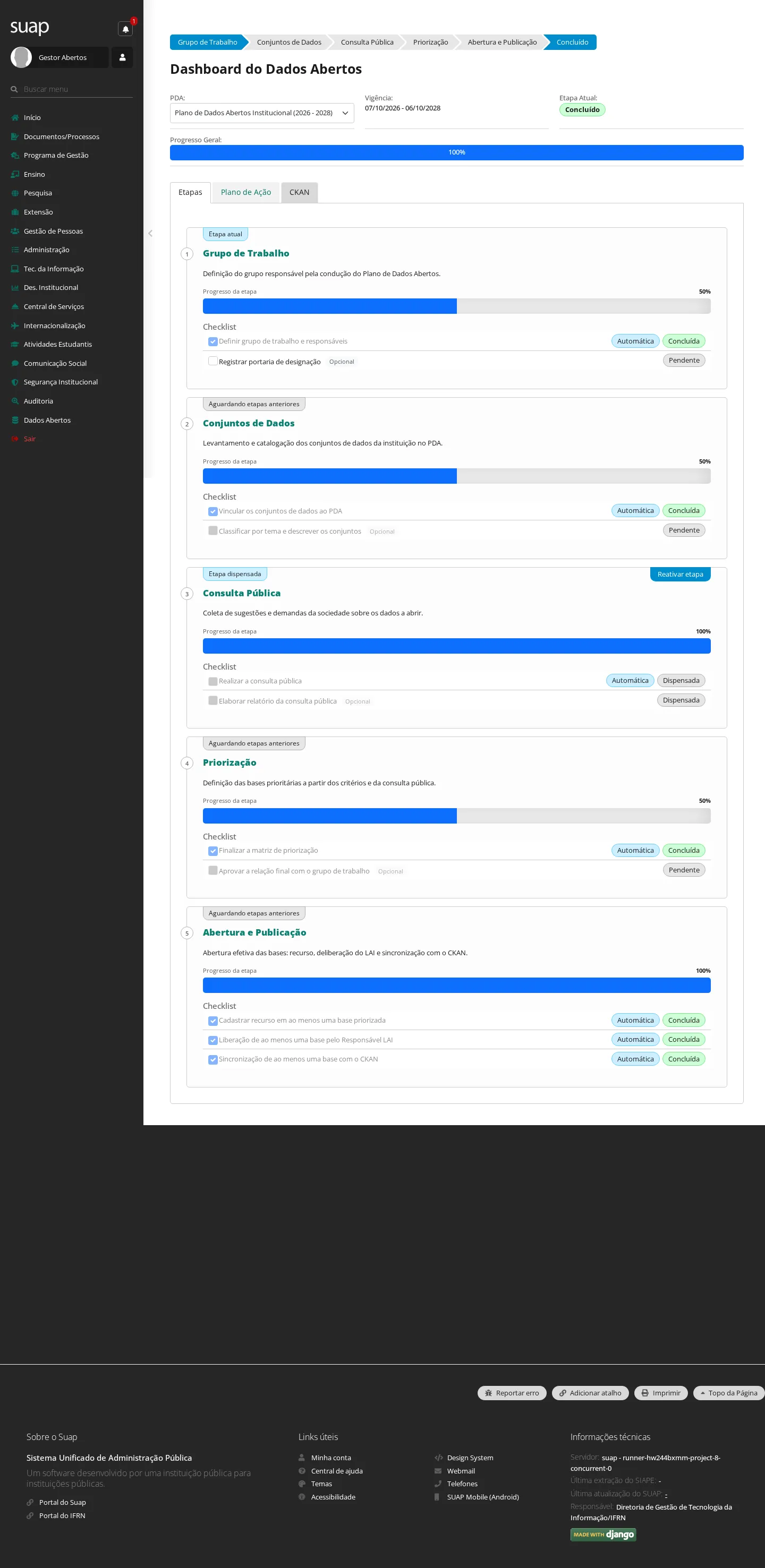This screenshot has height=1568, width=765.
Task: Toggle checkbox Cadastrar recurso em ao menos uma base
Action: tap(212, 1021)
